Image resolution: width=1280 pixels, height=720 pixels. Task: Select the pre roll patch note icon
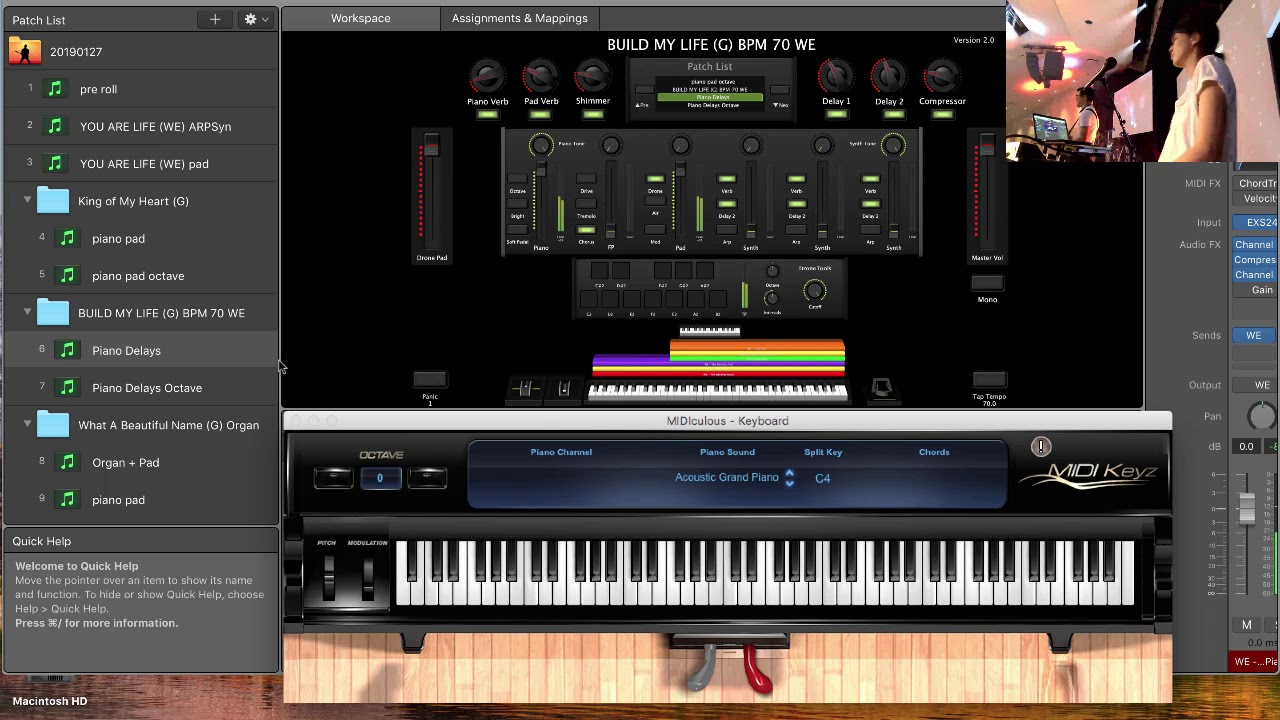(x=55, y=89)
